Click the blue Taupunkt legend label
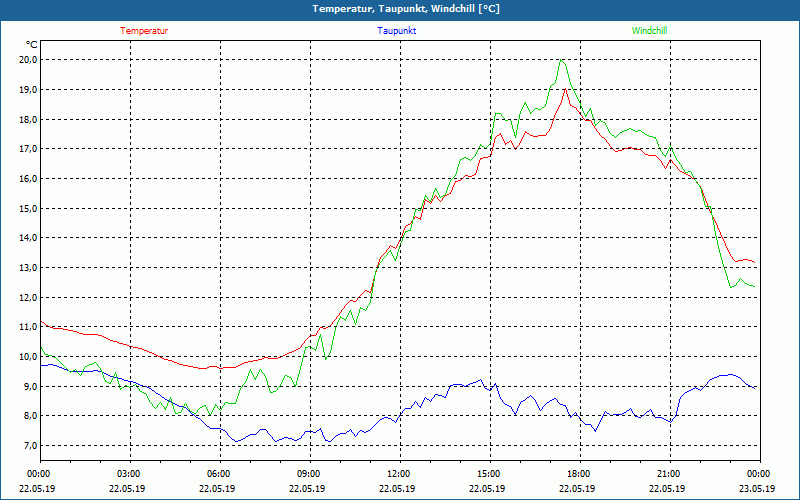Screen dimensions: 800x500 point(396,31)
